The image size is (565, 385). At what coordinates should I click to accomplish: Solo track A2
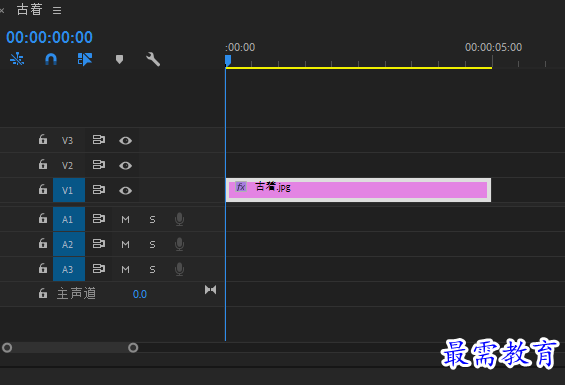pos(152,244)
